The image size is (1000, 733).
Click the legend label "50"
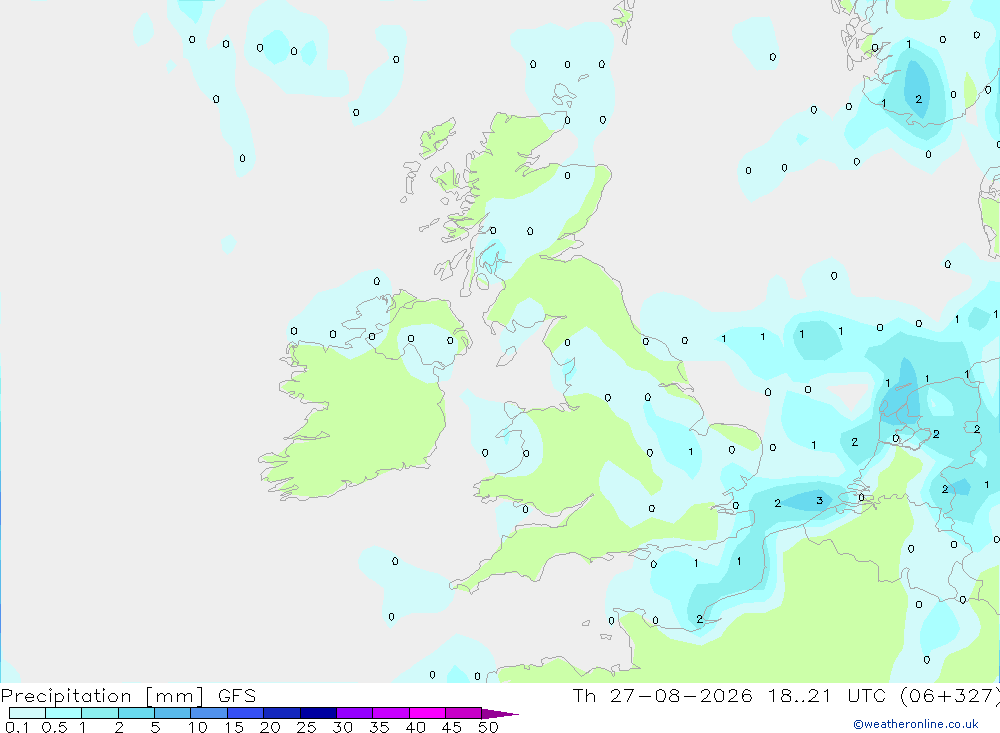coord(488,727)
